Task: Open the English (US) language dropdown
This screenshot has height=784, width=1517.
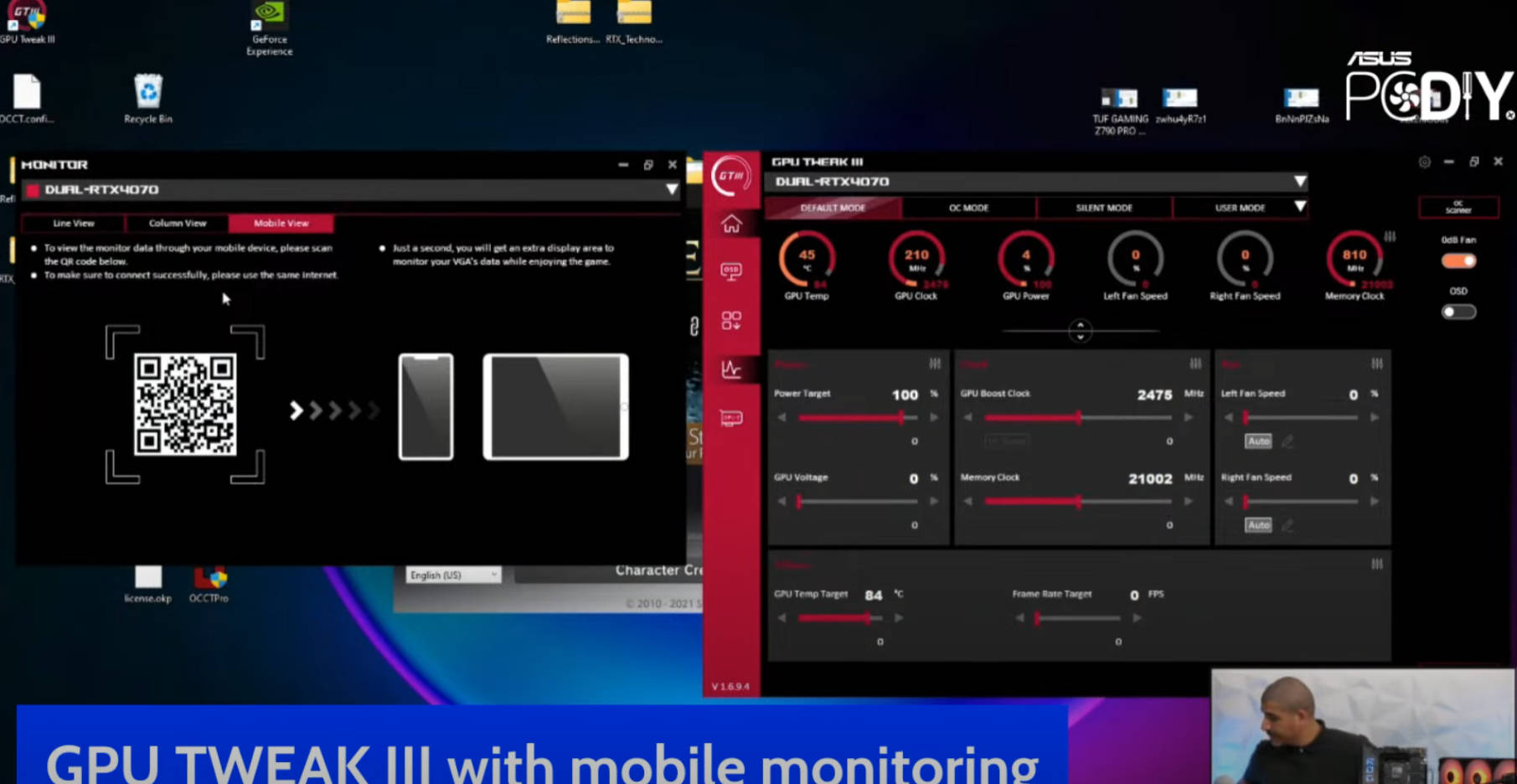Action: pyautogui.click(x=453, y=575)
